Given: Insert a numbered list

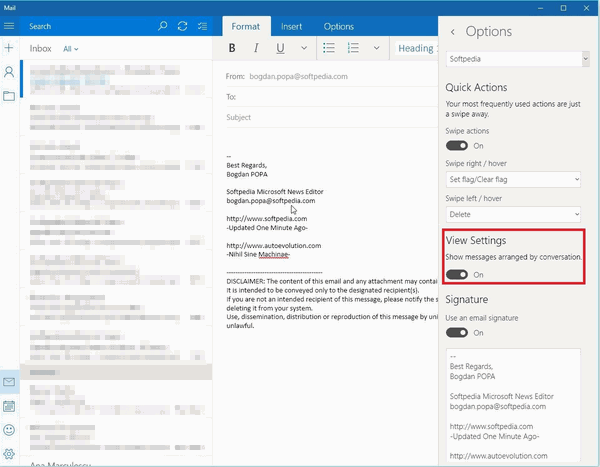Looking at the screenshot, I should [x=353, y=48].
